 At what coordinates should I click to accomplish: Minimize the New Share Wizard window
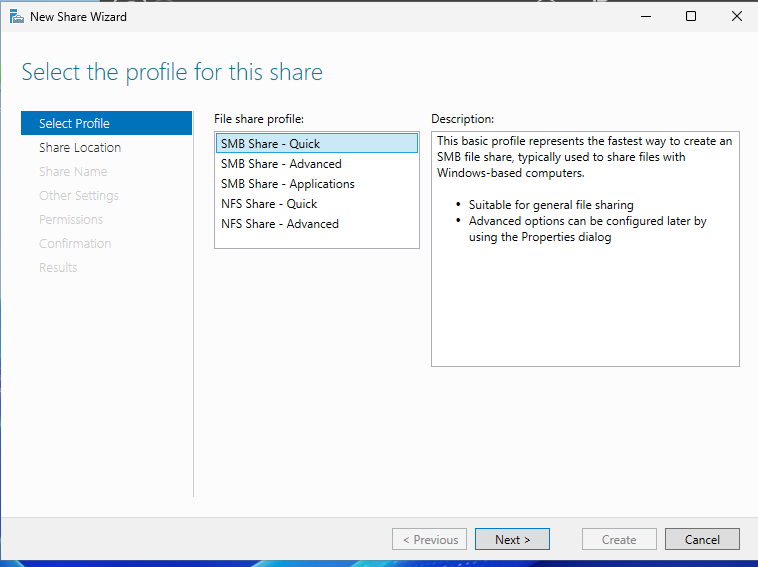pos(646,16)
